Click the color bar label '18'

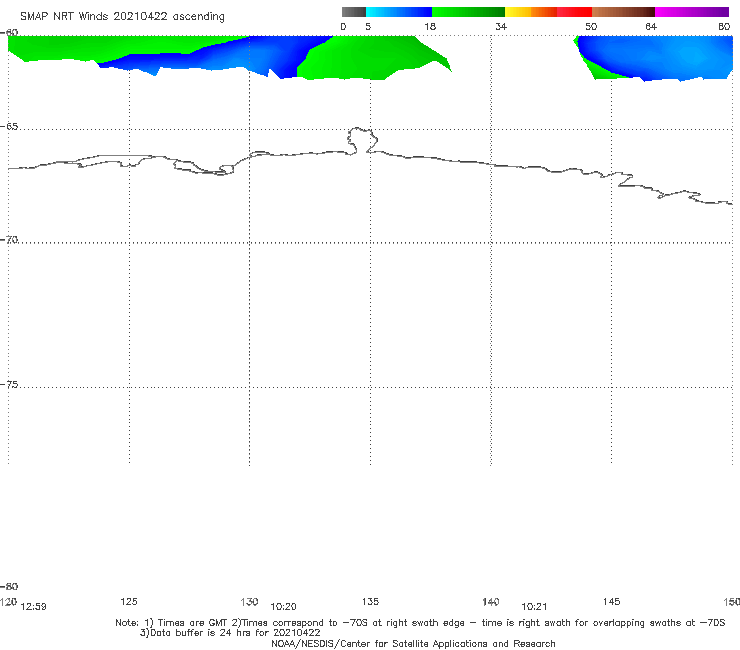click(x=430, y=26)
